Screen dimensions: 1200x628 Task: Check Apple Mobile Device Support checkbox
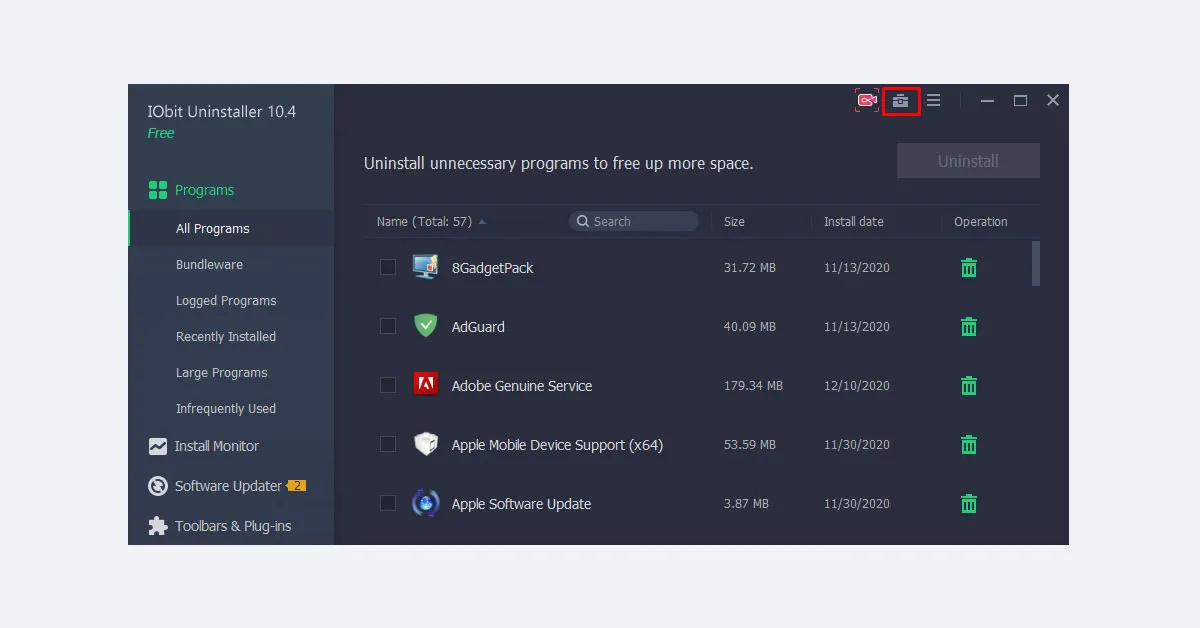388,444
